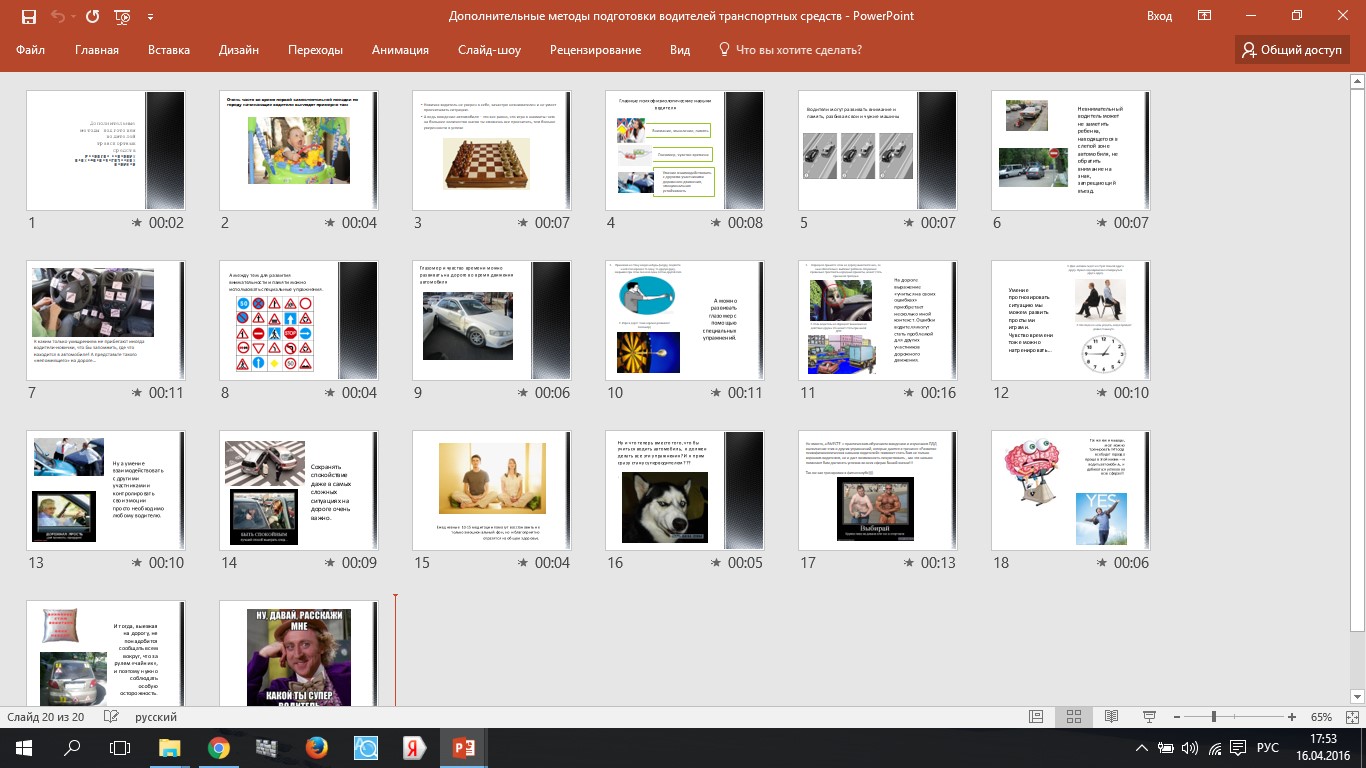The width and height of the screenshot is (1366, 768).
Task: Switch to Normal view
Action: [1037, 717]
